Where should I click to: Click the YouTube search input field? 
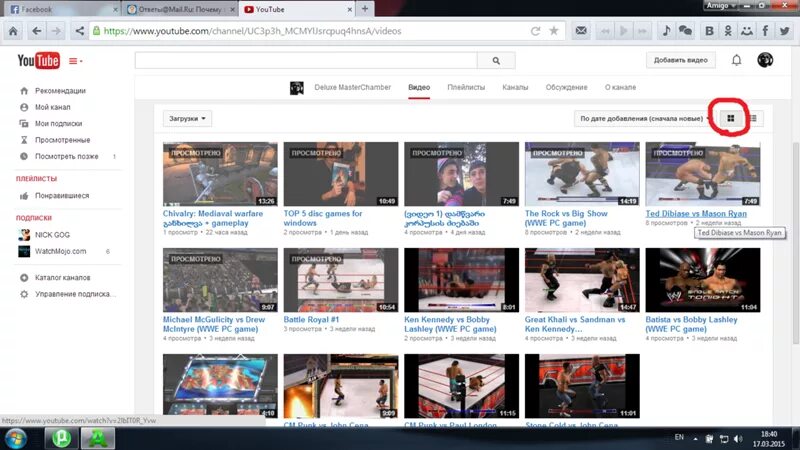tap(306, 61)
